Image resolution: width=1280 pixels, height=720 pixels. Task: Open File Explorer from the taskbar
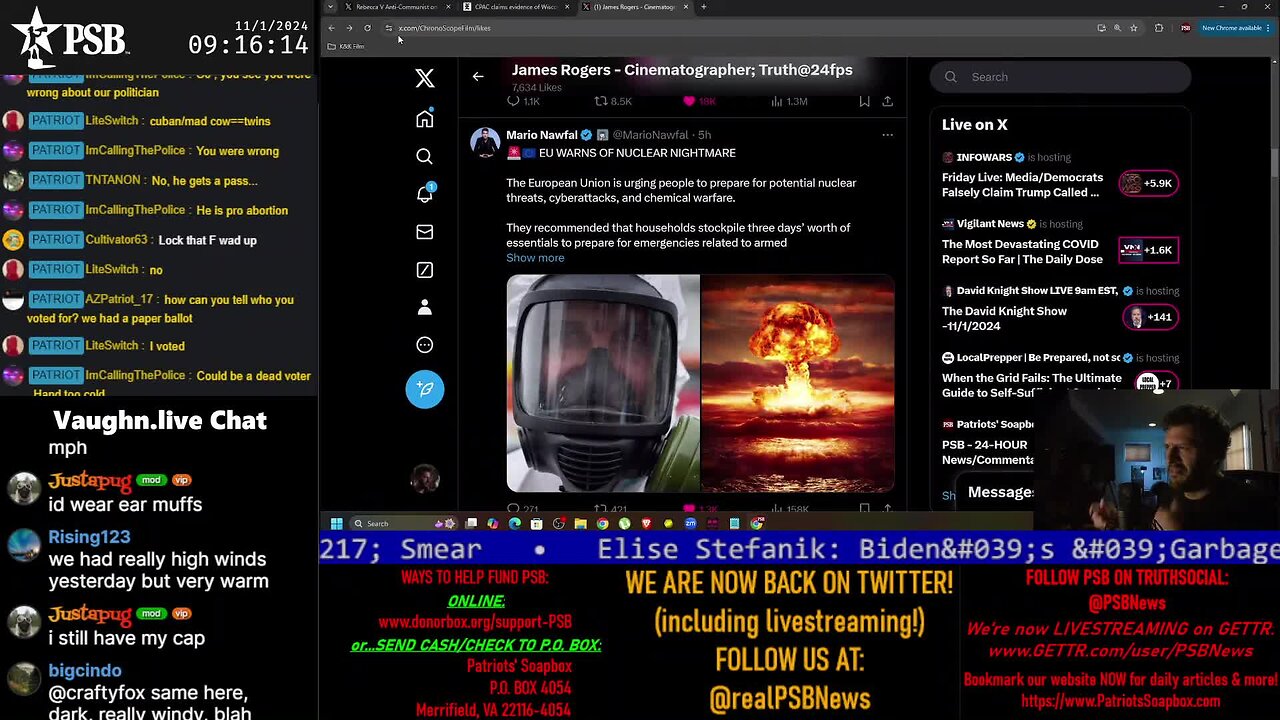580,523
